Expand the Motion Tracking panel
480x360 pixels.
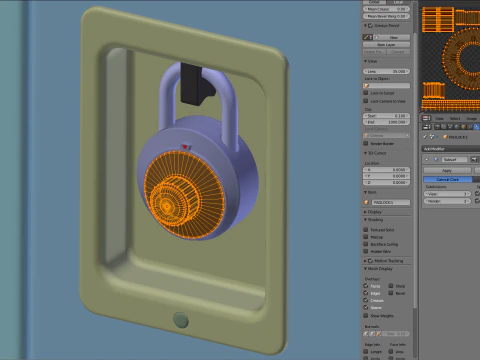coord(365,261)
